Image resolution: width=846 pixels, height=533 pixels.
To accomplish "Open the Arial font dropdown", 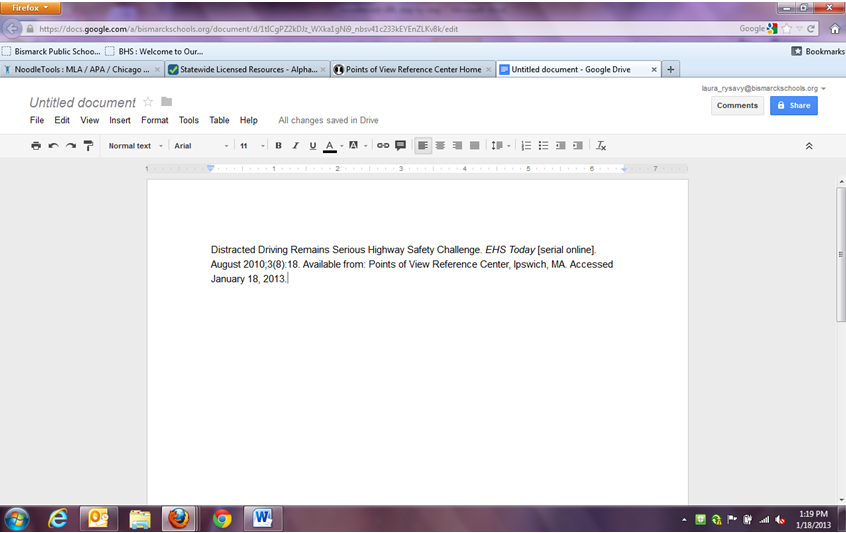I will pyautogui.click(x=201, y=146).
